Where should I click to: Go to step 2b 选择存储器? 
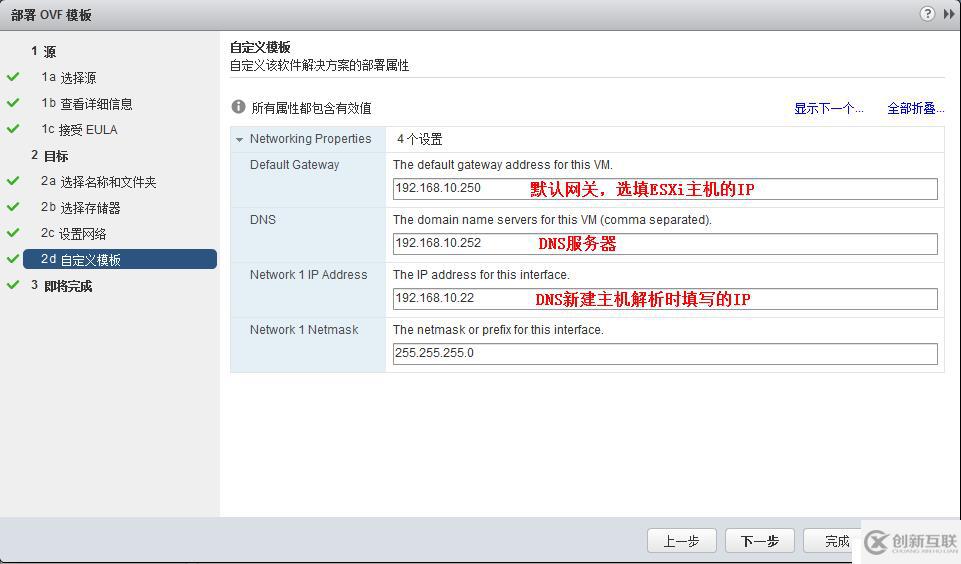80,207
